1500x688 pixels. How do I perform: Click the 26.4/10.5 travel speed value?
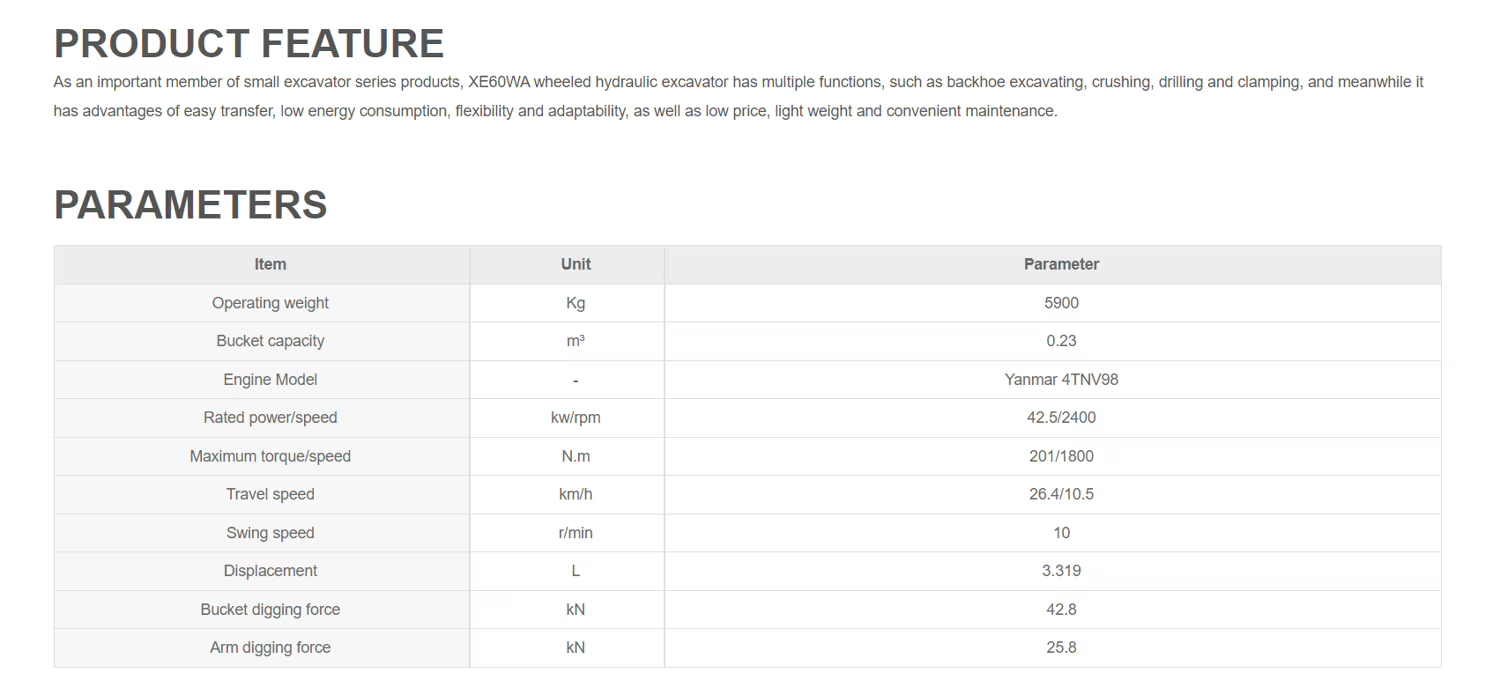(1061, 494)
